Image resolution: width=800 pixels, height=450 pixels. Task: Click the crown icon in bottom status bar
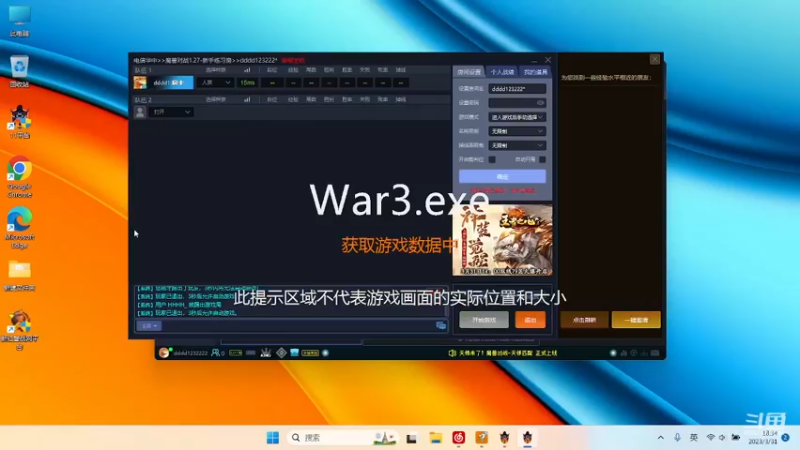pyautogui.click(x=266, y=353)
